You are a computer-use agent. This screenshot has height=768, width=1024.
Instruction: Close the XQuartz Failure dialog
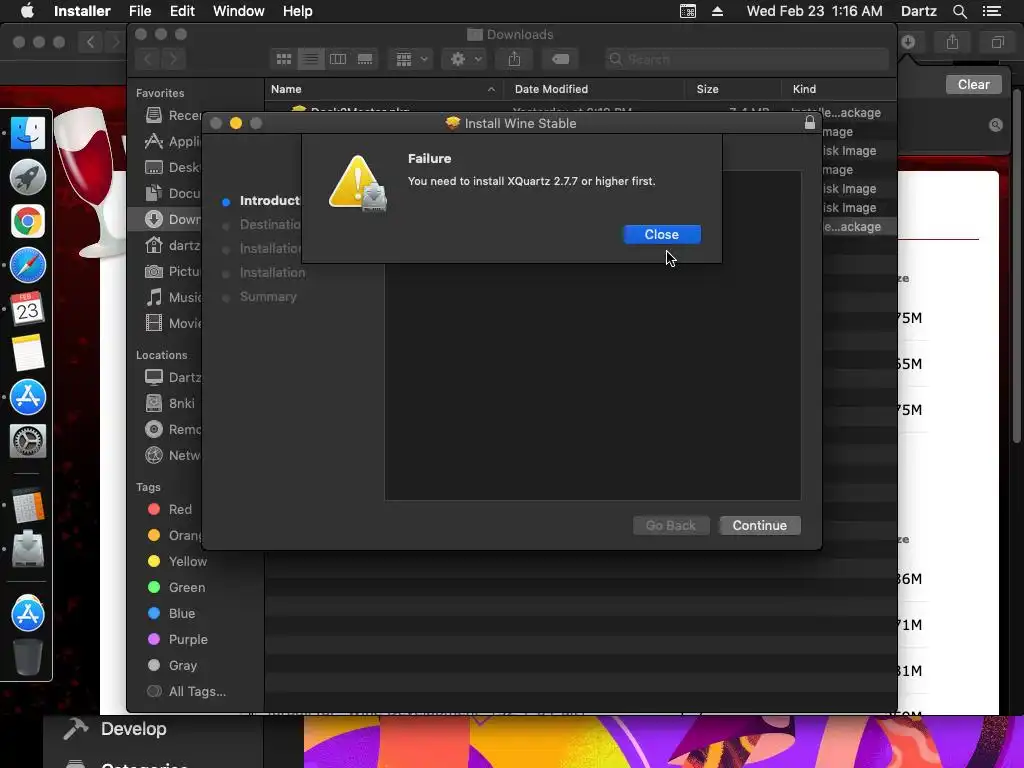(662, 234)
